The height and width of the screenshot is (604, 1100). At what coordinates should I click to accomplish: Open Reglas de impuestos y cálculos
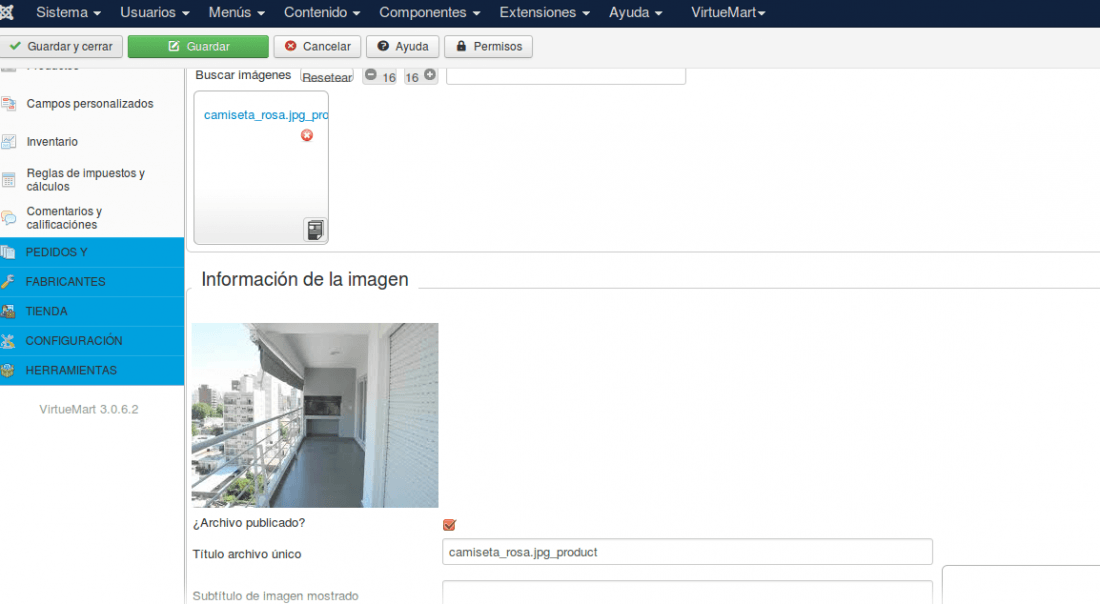(86, 180)
